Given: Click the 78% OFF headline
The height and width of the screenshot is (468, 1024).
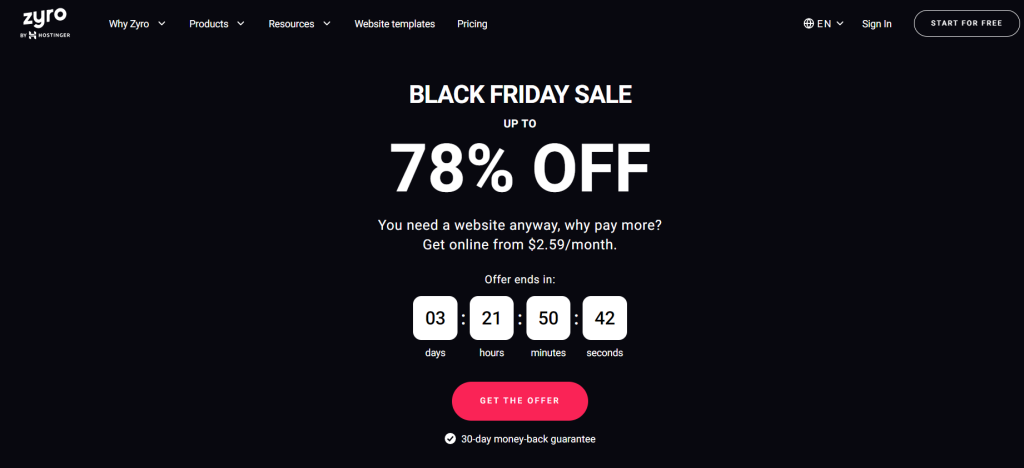Looking at the screenshot, I should [x=520, y=167].
